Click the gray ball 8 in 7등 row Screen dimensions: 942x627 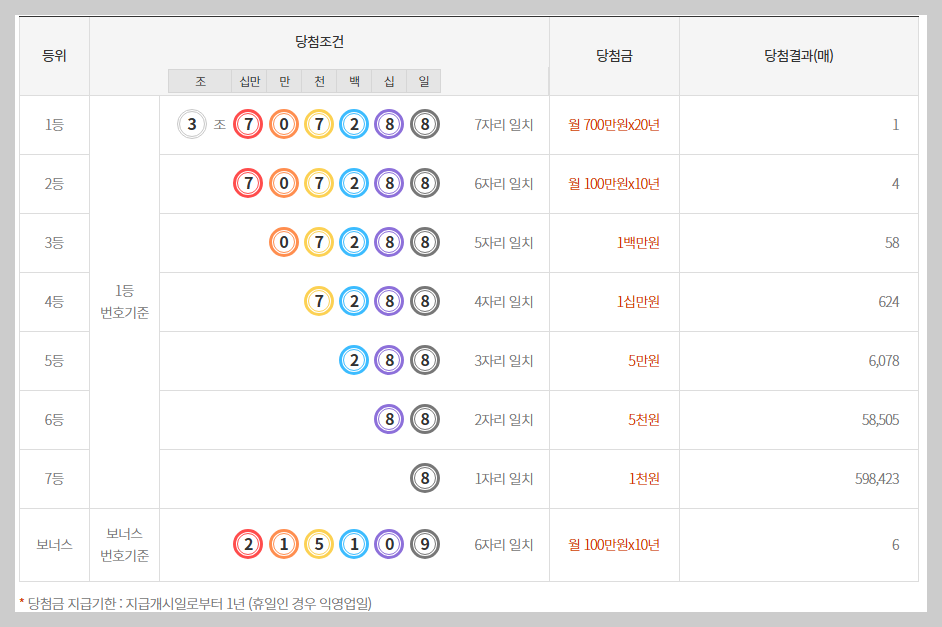pyautogui.click(x=425, y=478)
